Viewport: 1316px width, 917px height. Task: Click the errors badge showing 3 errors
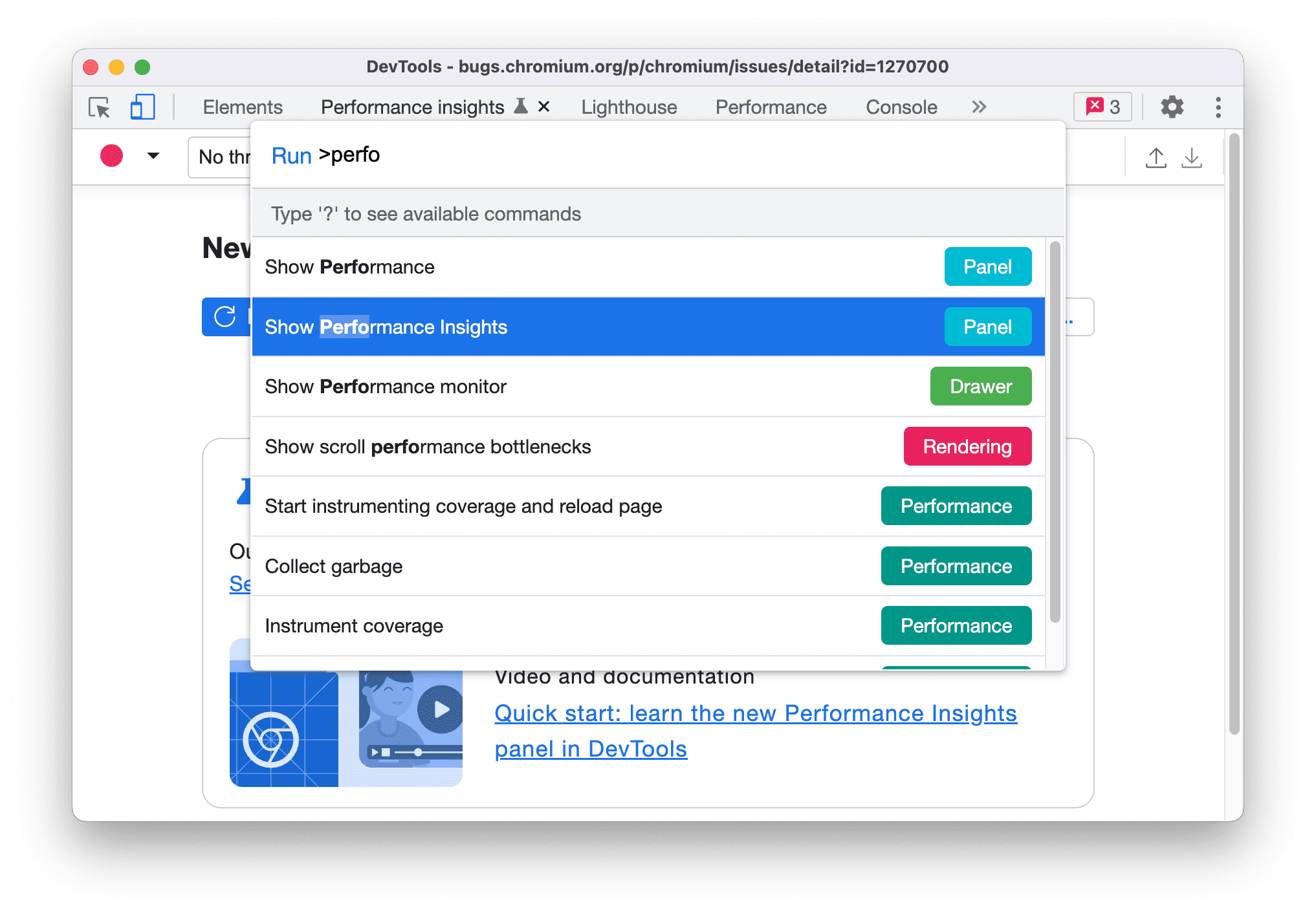pyautogui.click(x=1101, y=106)
